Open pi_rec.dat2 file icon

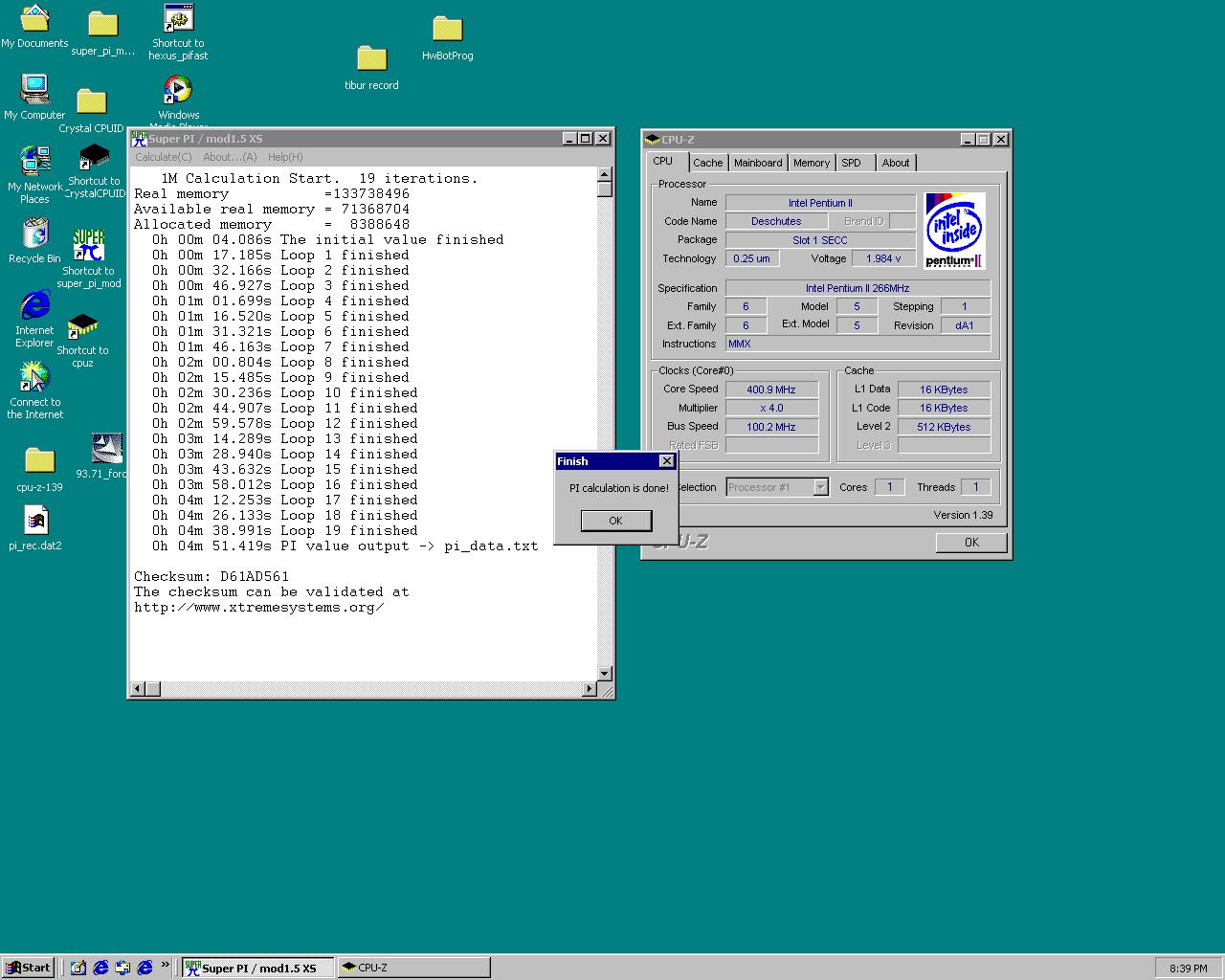(x=34, y=528)
